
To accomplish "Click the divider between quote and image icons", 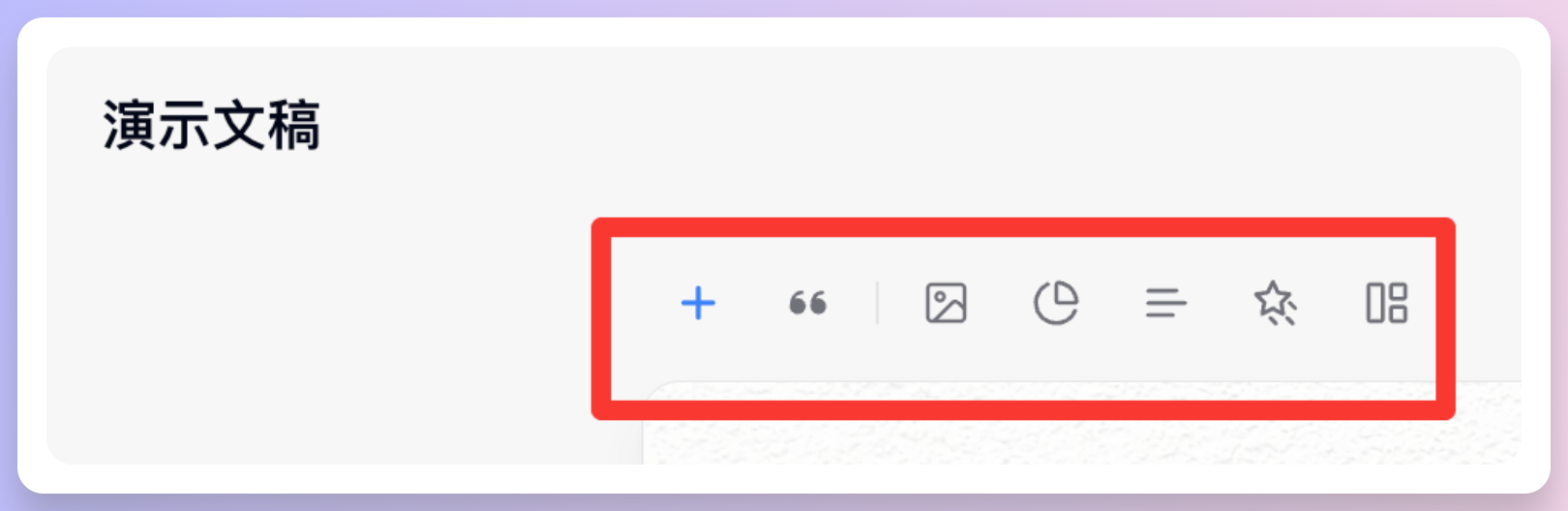I will (877, 303).
